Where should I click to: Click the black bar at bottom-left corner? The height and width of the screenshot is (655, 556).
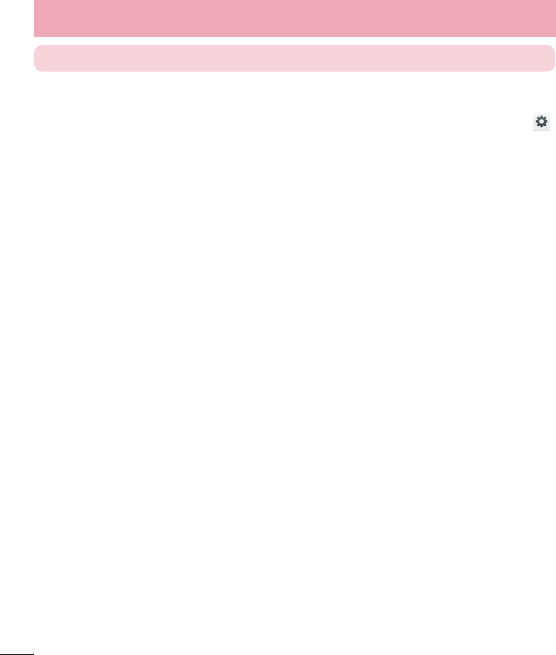pos(17,654)
